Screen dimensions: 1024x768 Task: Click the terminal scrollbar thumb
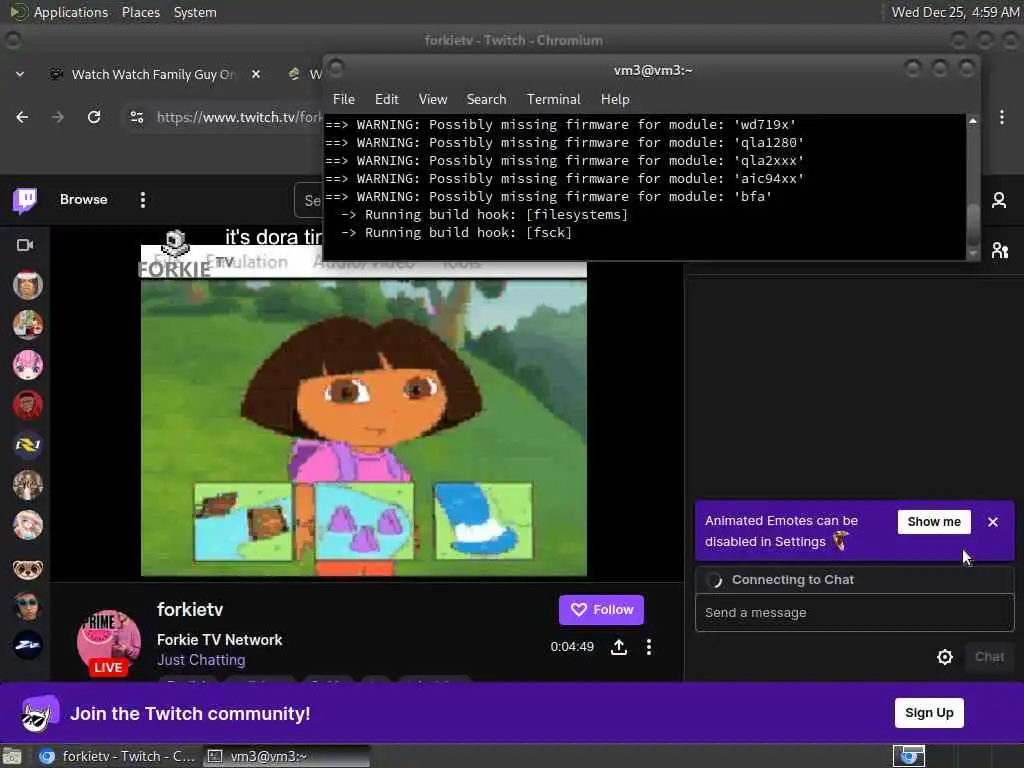tap(972, 225)
